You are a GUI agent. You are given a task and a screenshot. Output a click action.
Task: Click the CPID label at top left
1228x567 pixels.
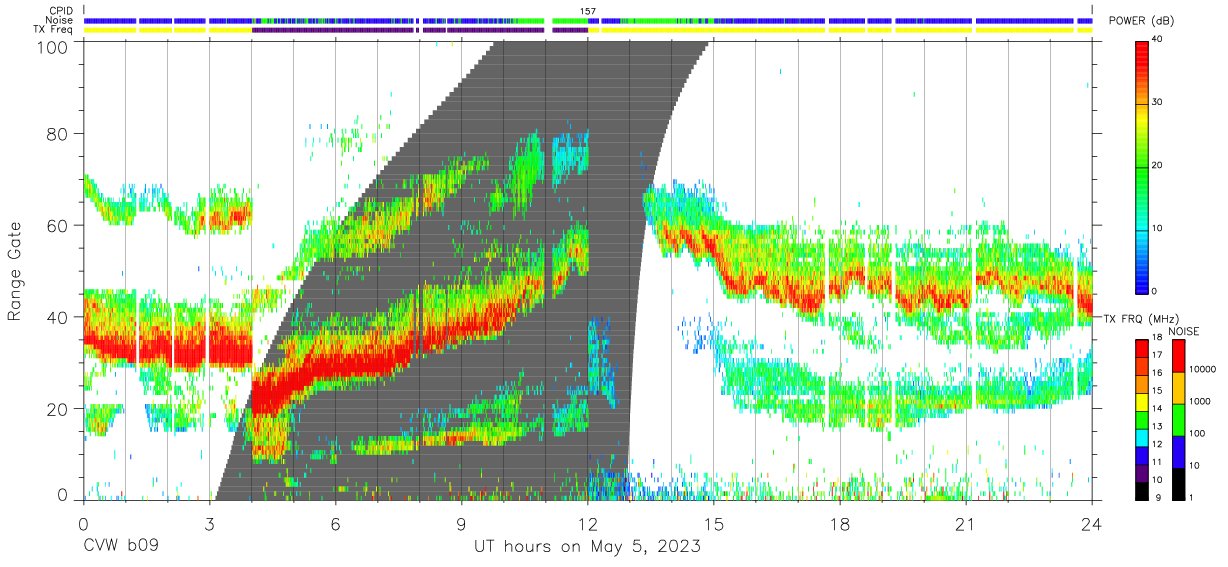(61, 11)
